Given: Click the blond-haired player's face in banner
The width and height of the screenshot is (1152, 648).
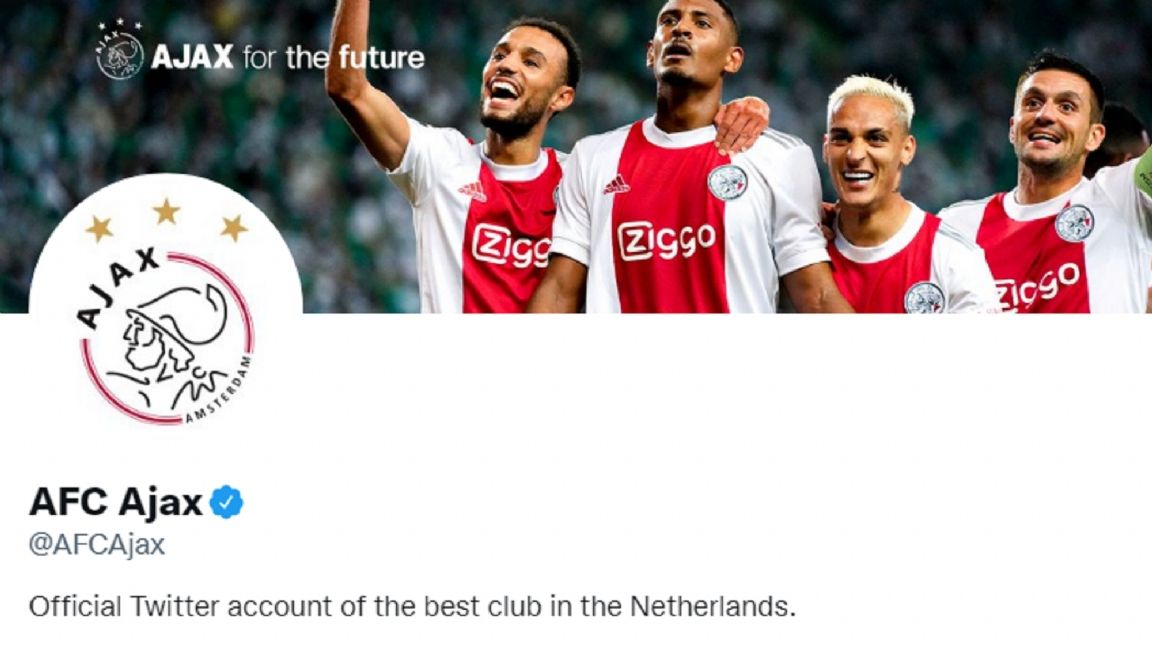Looking at the screenshot, I should (868, 156).
